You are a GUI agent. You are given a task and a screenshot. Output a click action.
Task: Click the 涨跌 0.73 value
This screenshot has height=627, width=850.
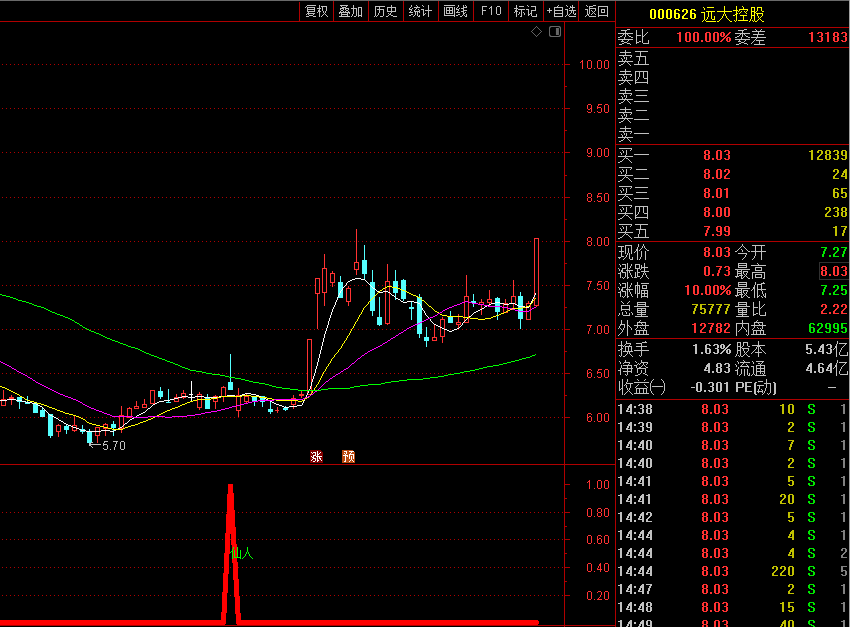tap(717, 272)
